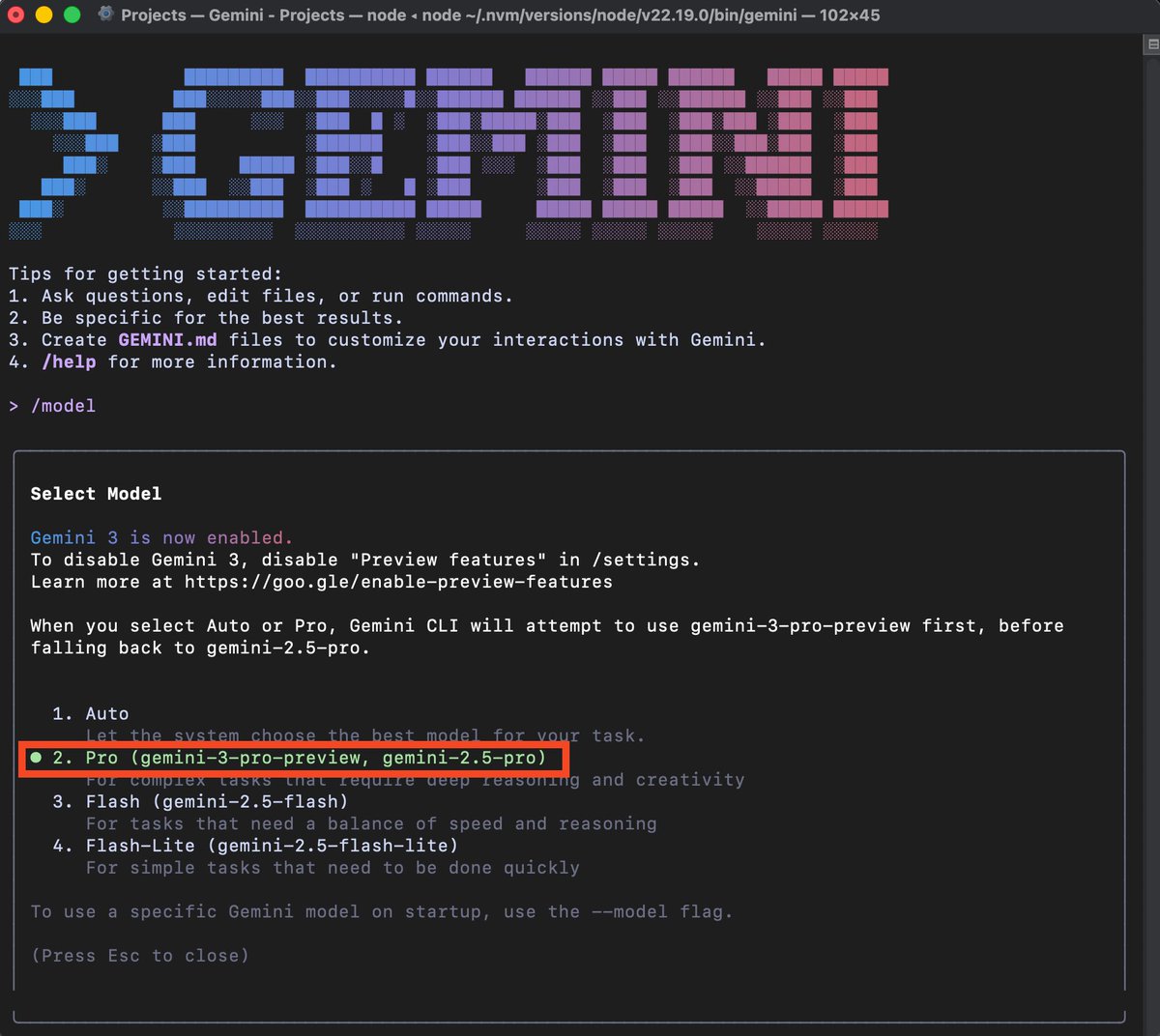Click the red close window button
The image size is (1160, 1036).
(x=16, y=14)
